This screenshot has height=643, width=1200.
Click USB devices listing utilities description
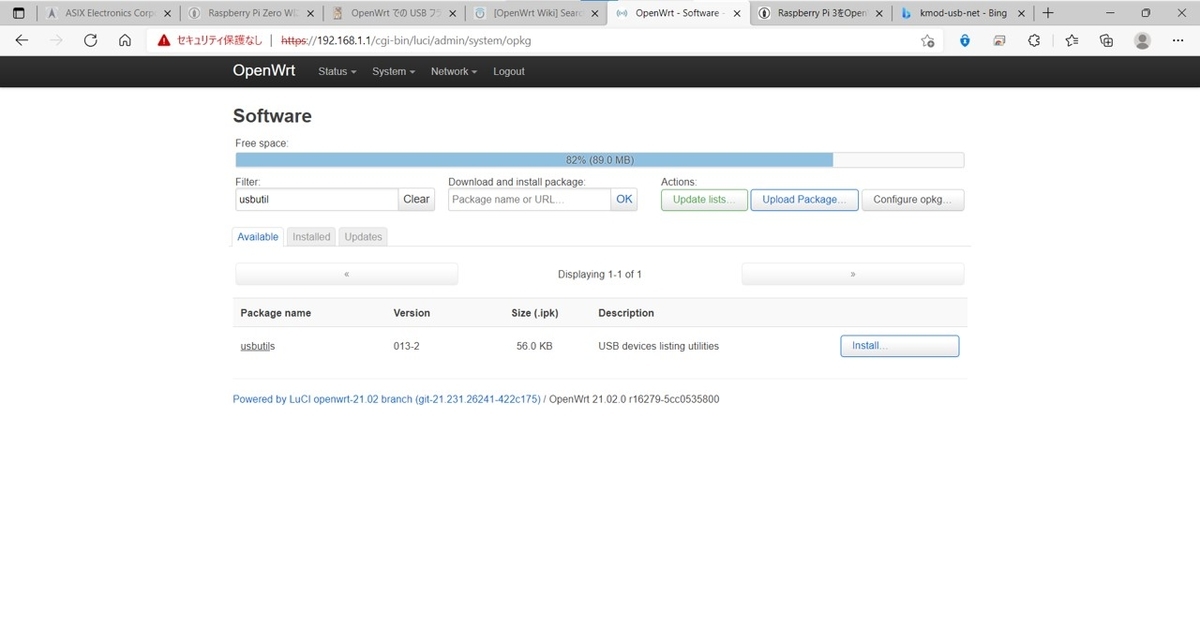[x=659, y=346]
